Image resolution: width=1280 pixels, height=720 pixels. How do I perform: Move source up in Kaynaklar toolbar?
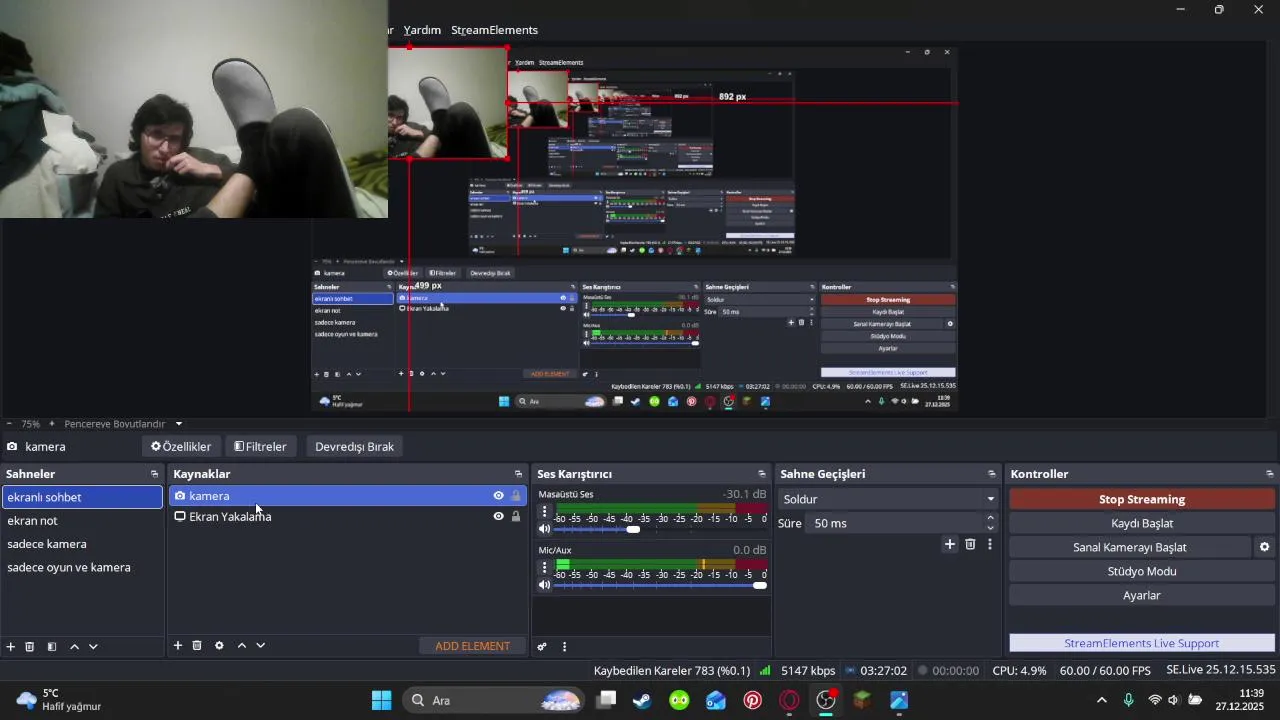241,646
